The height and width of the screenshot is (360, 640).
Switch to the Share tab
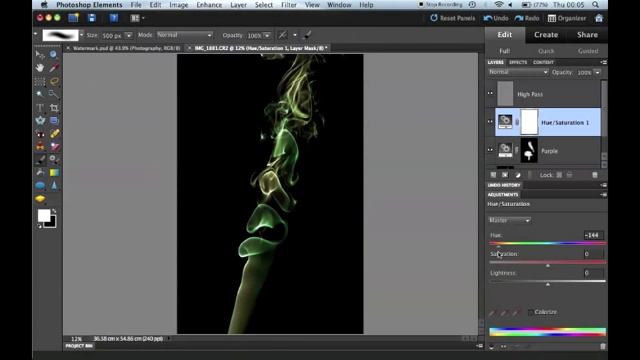pyautogui.click(x=587, y=35)
